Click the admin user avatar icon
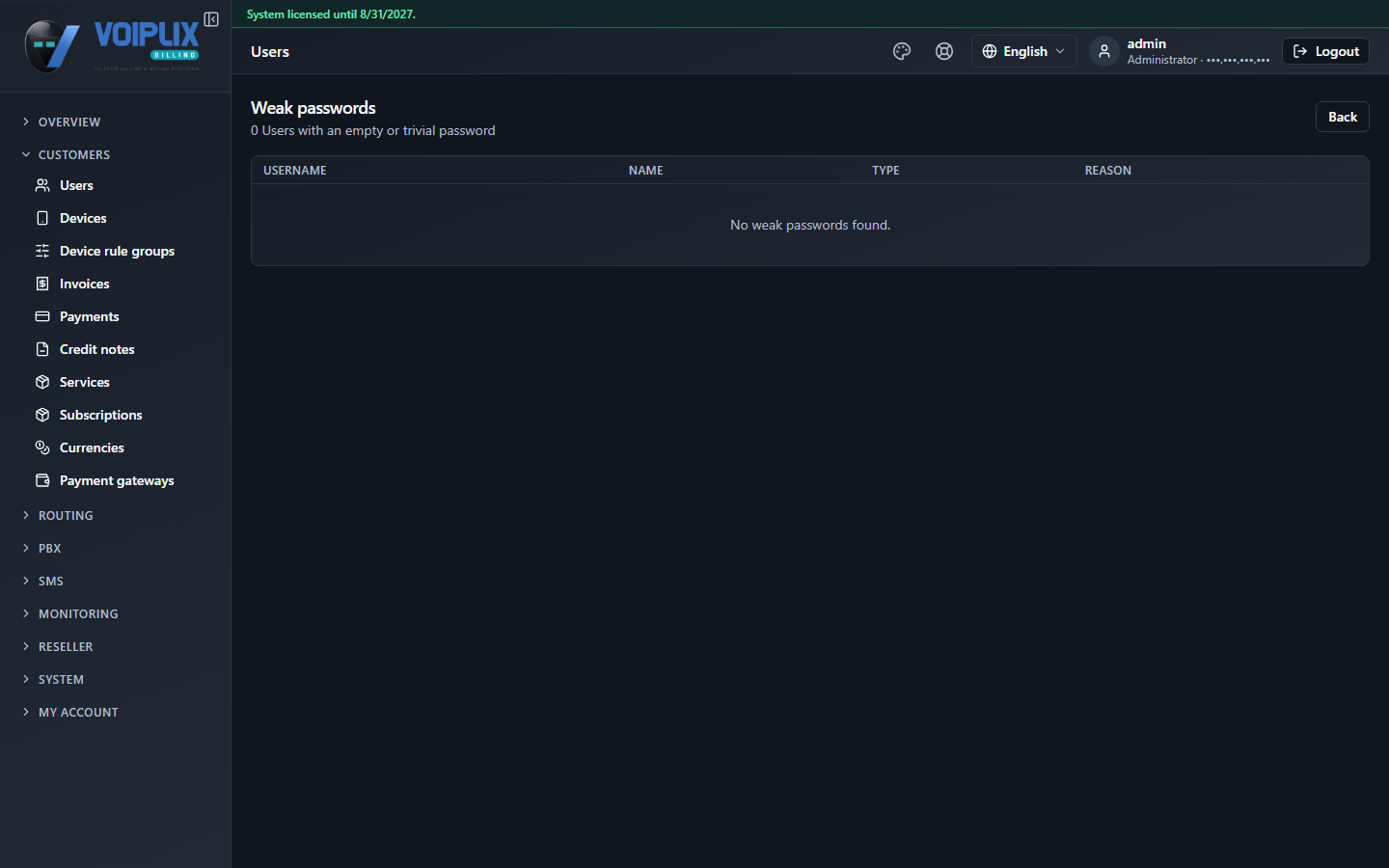 click(1104, 51)
